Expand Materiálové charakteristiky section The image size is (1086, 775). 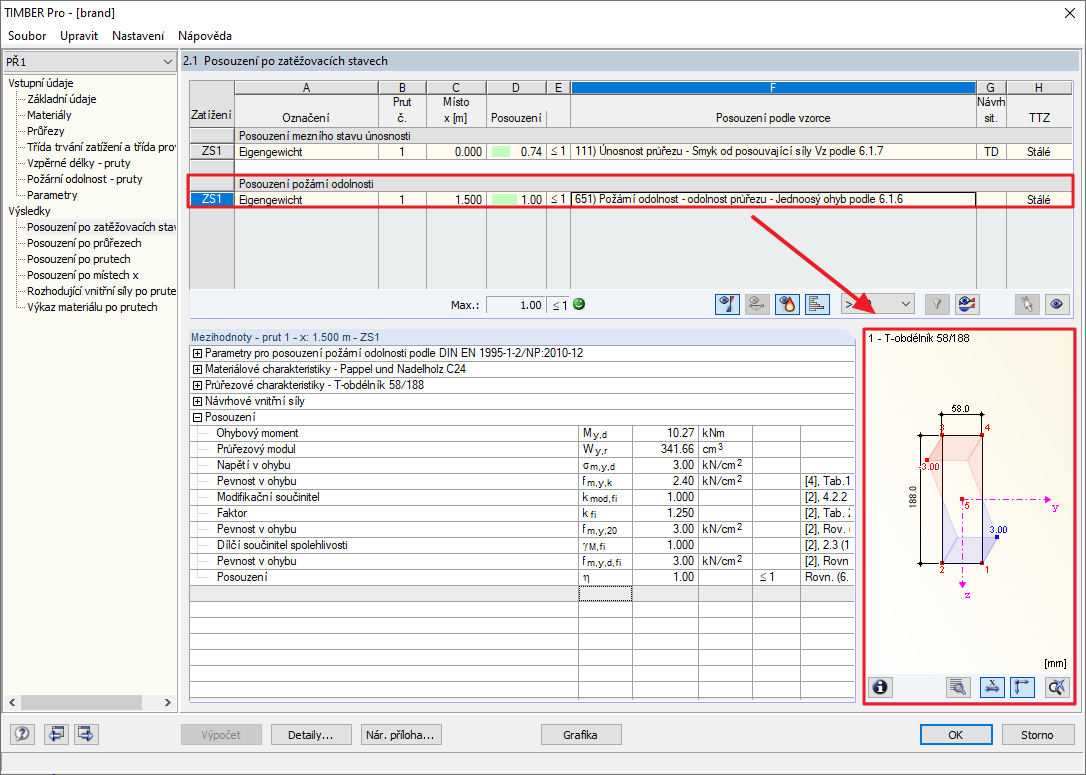[x=197, y=369]
